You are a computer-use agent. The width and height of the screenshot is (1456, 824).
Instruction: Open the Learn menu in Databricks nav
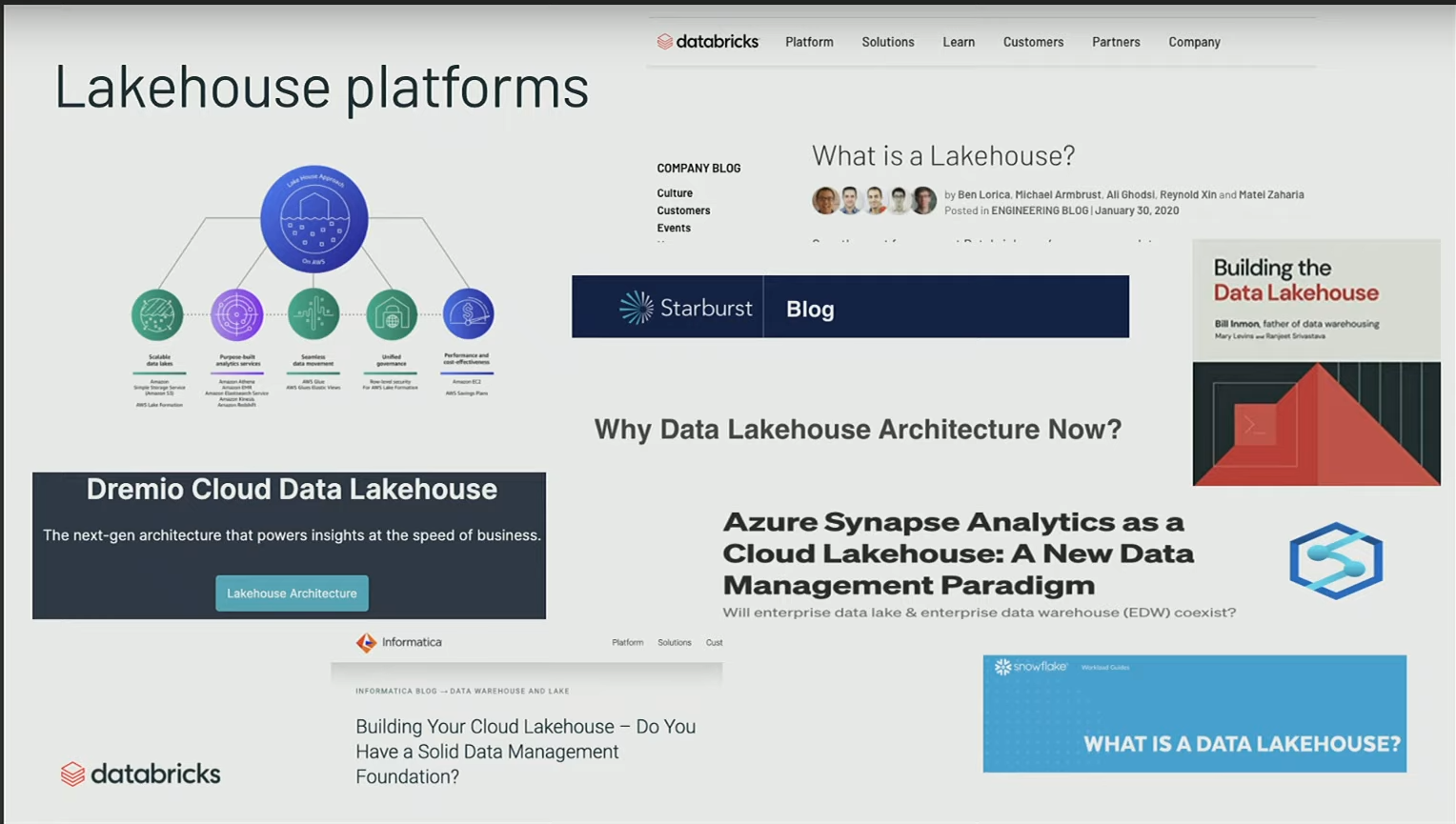[x=959, y=42]
